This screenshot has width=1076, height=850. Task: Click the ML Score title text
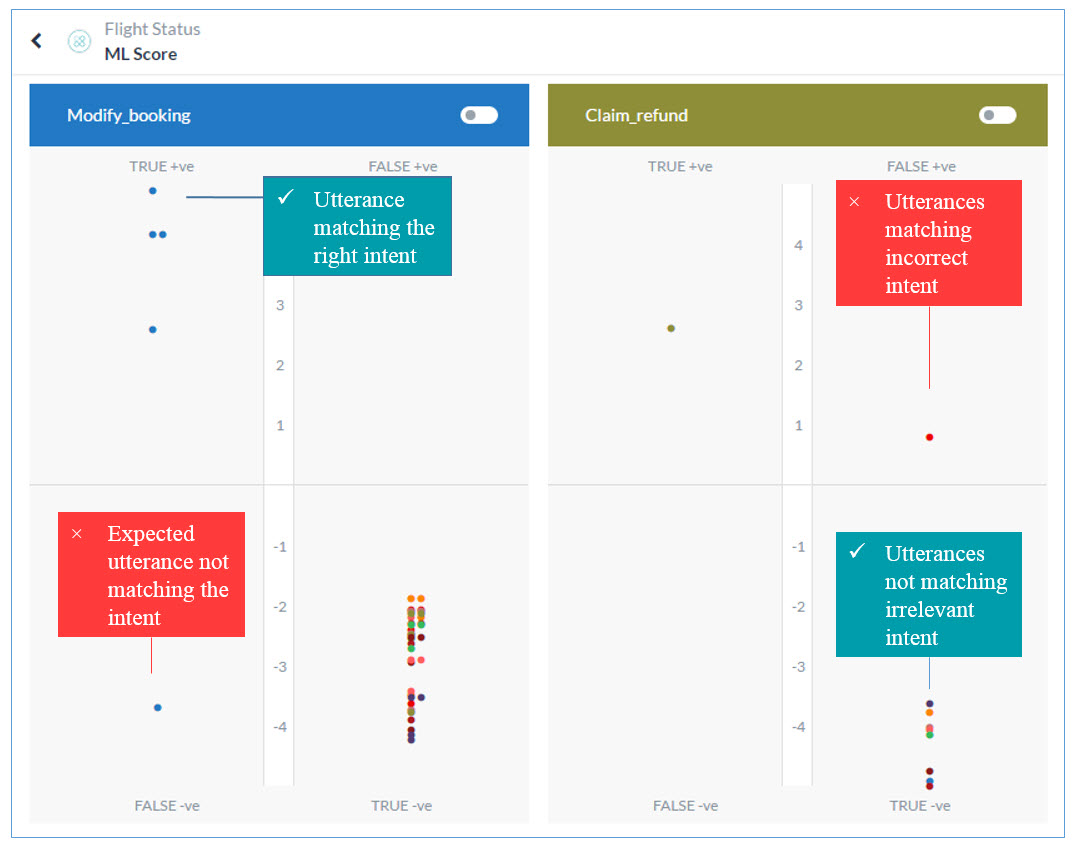141,54
